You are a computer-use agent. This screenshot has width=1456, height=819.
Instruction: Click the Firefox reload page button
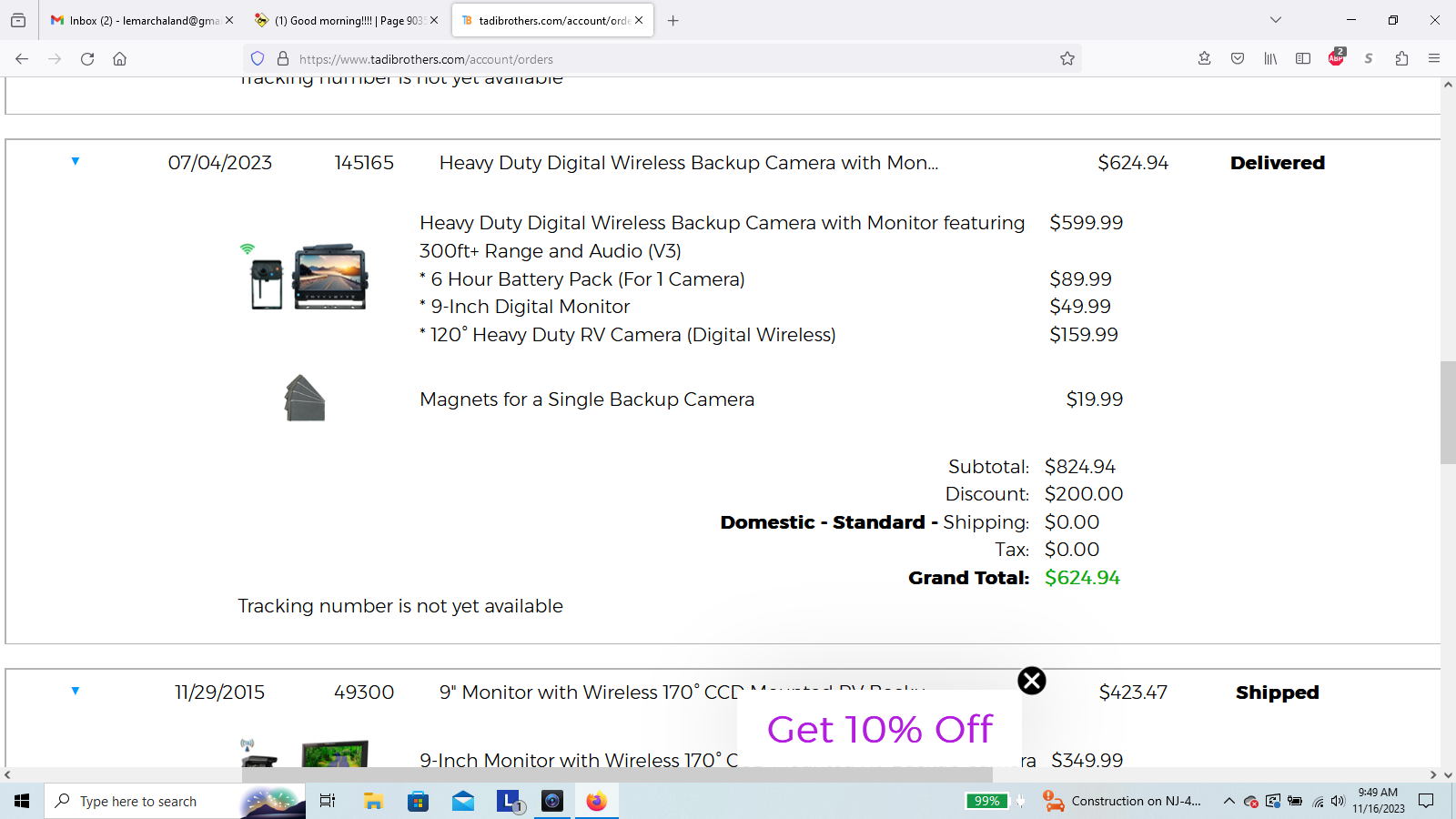(87, 59)
